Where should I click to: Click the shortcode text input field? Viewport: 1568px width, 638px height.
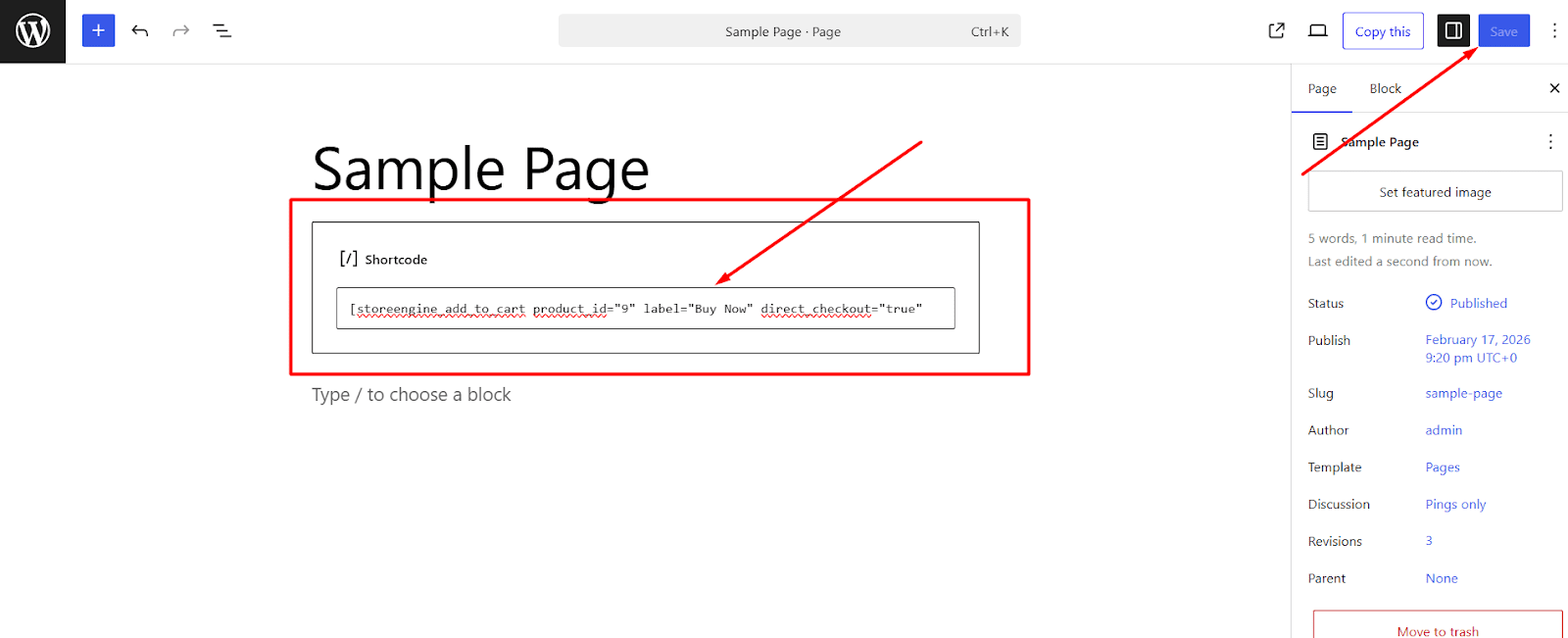tap(645, 309)
